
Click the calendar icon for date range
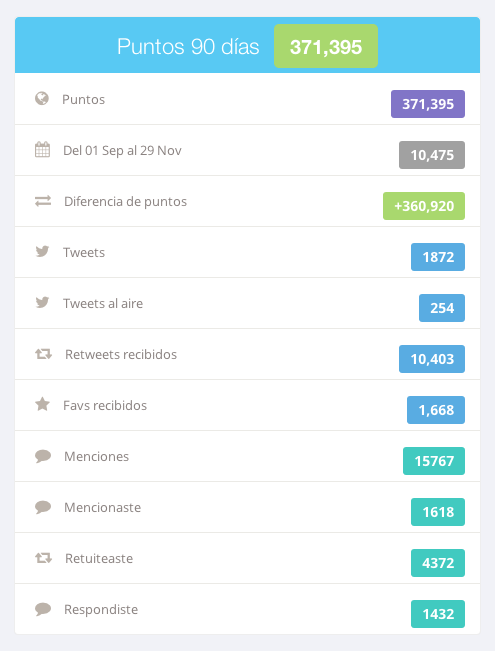pyautogui.click(x=42, y=149)
